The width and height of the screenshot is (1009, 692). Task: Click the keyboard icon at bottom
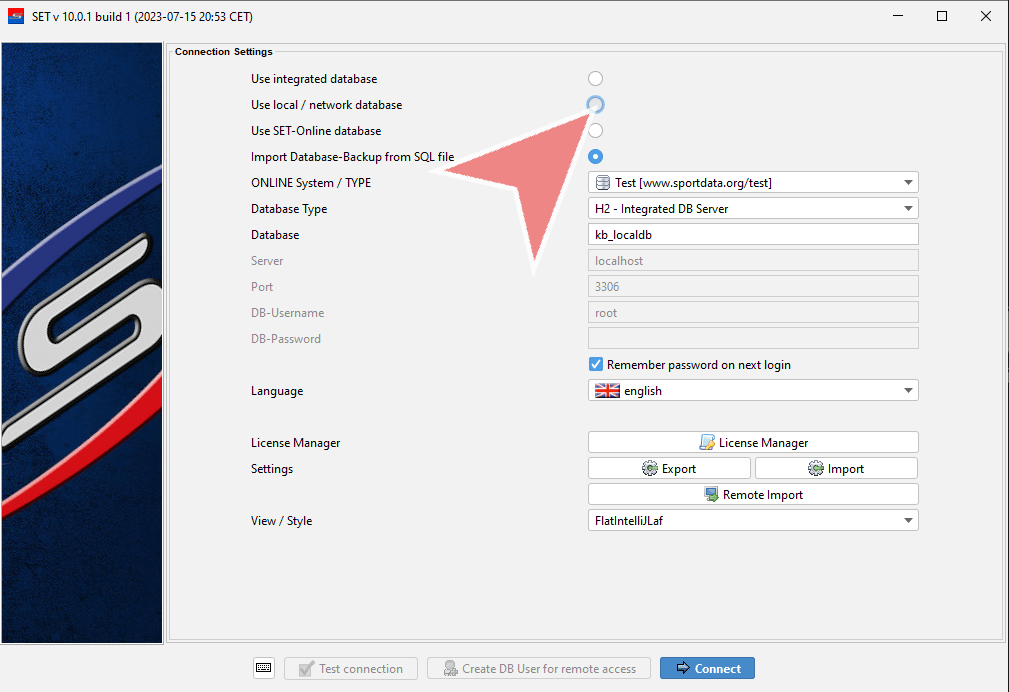click(263, 668)
